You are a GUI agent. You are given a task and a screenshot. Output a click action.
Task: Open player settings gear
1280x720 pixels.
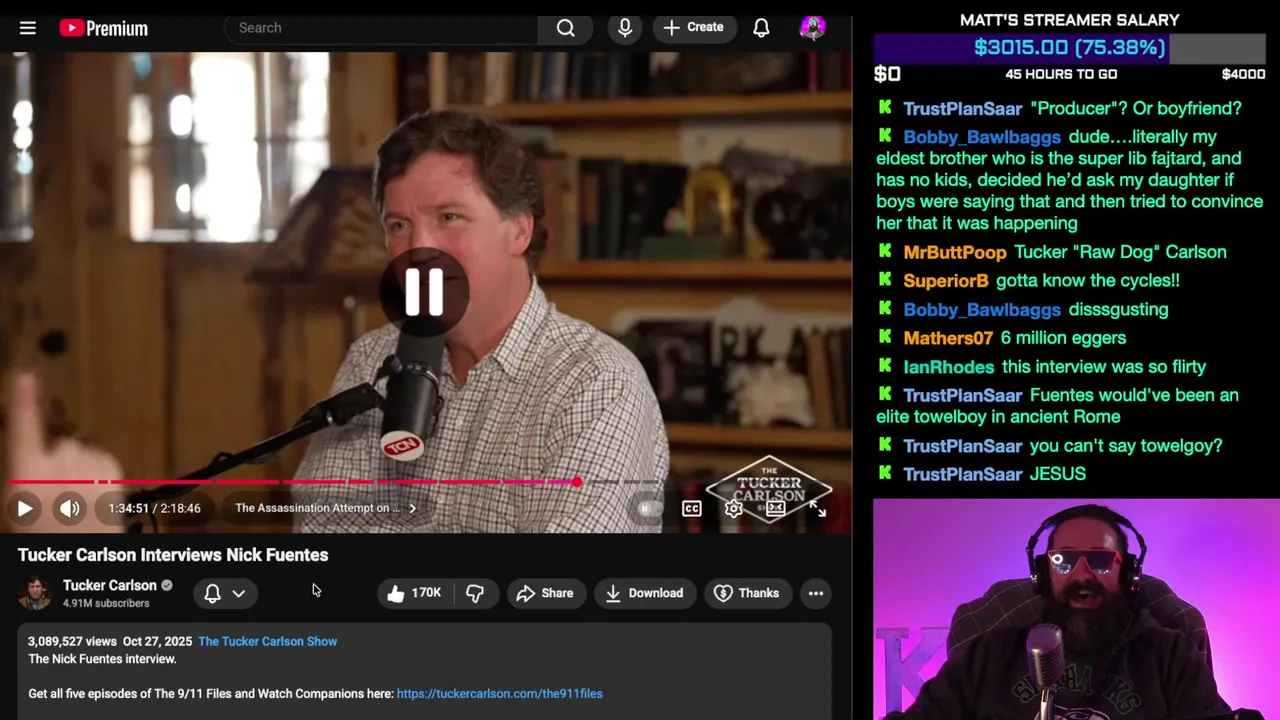click(x=734, y=509)
